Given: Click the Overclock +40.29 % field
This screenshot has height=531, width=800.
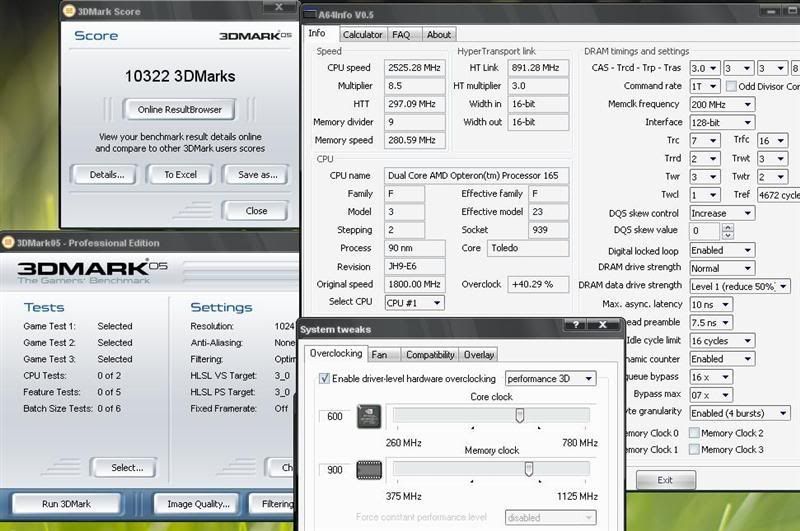Looking at the screenshot, I should (538, 284).
